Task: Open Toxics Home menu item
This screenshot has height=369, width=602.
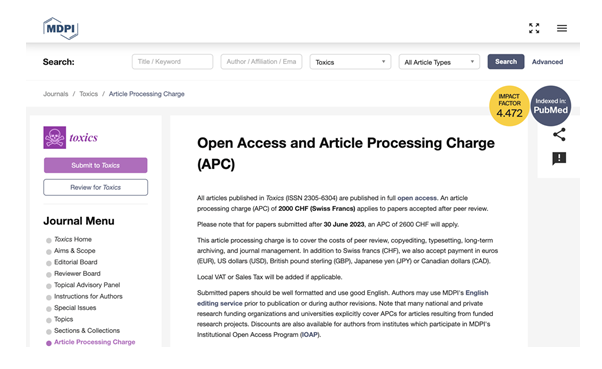Action: (73, 239)
